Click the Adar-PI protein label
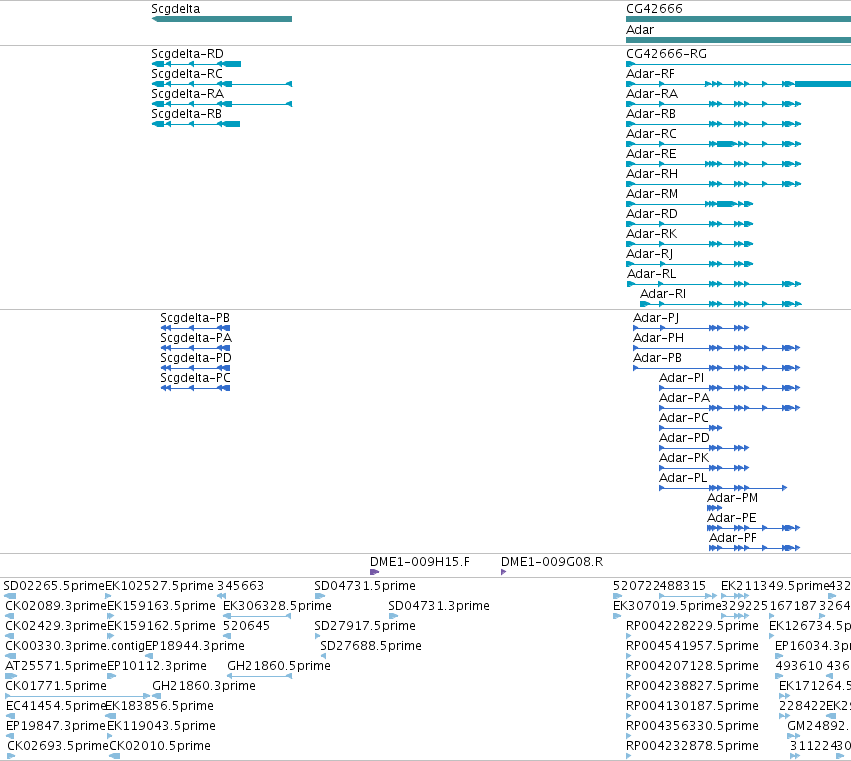The height and width of the screenshot is (761, 851). (x=682, y=378)
